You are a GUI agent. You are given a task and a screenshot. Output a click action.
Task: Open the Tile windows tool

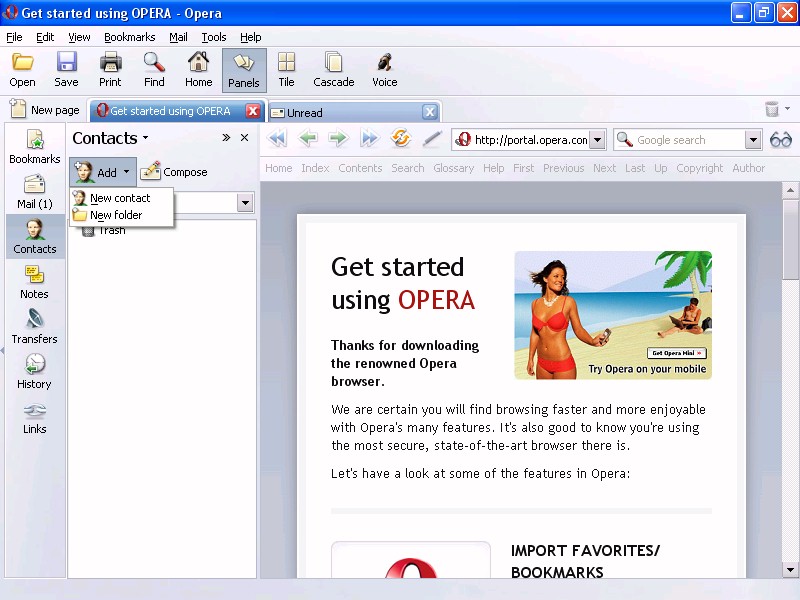click(x=286, y=70)
